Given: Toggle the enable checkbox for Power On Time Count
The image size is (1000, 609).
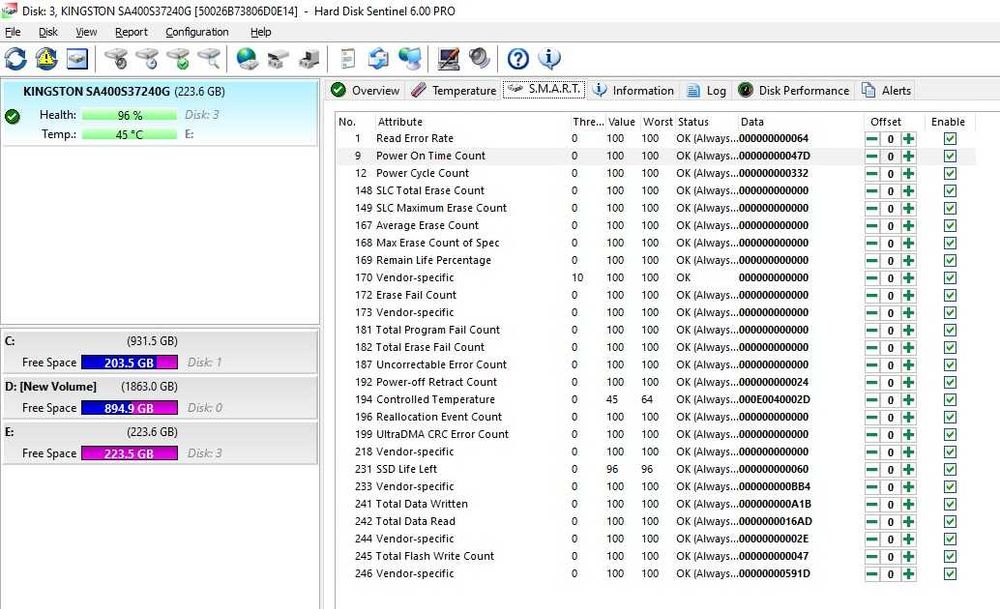Looking at the screenshot, I should 950,156.
